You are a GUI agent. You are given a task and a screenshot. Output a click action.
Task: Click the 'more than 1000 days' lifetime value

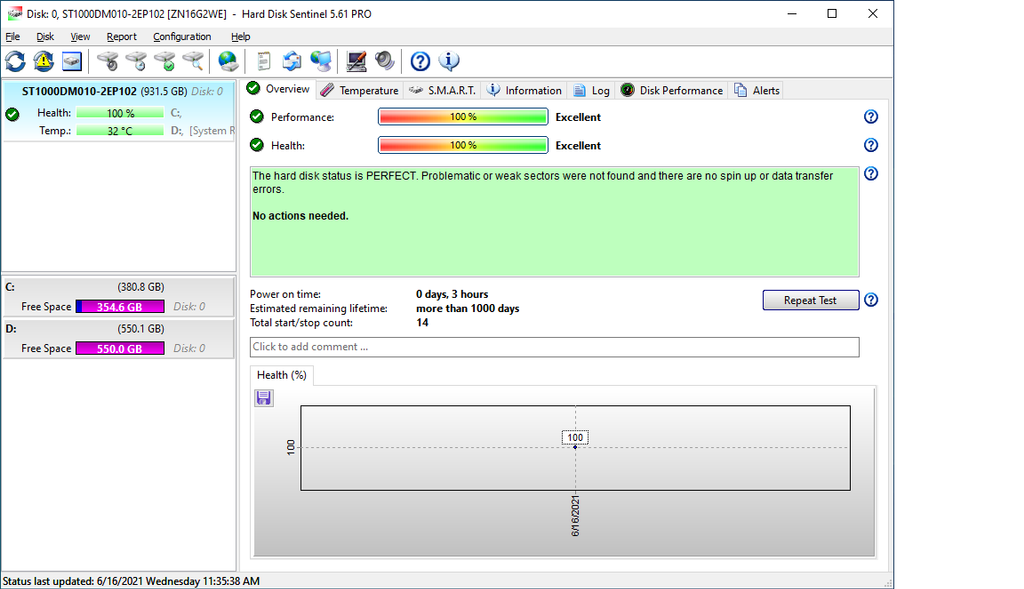tap(468, 309)
